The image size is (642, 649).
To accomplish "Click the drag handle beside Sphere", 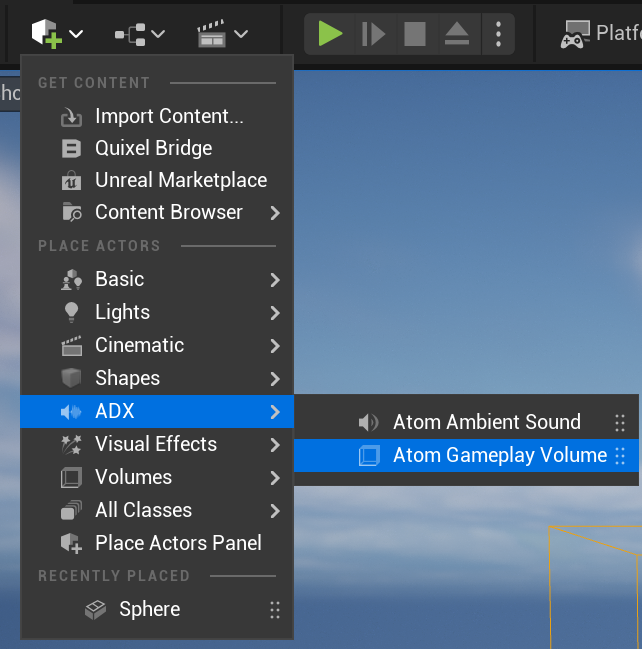I will [275, 610].
